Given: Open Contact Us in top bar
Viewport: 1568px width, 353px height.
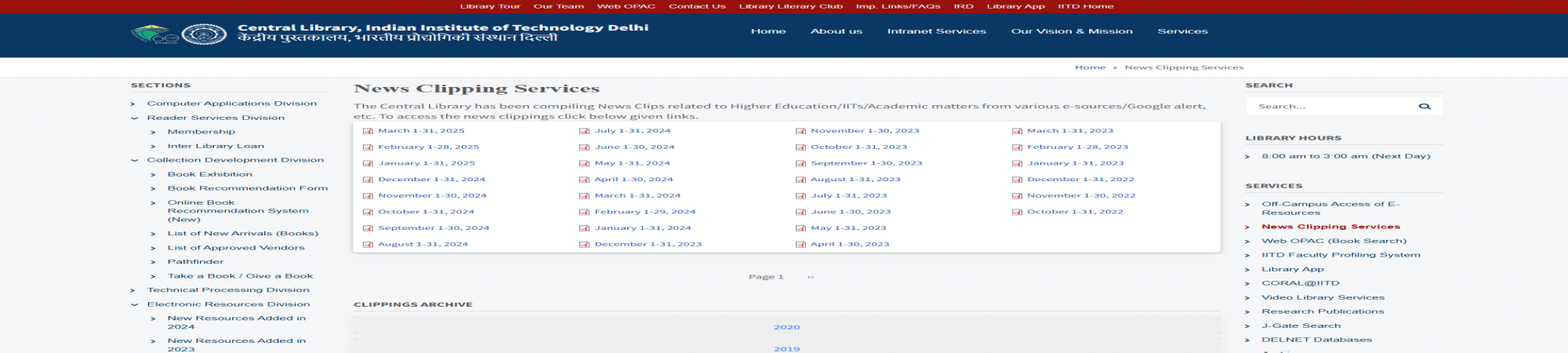Looking at the screenshot, I should coord(697,6).
